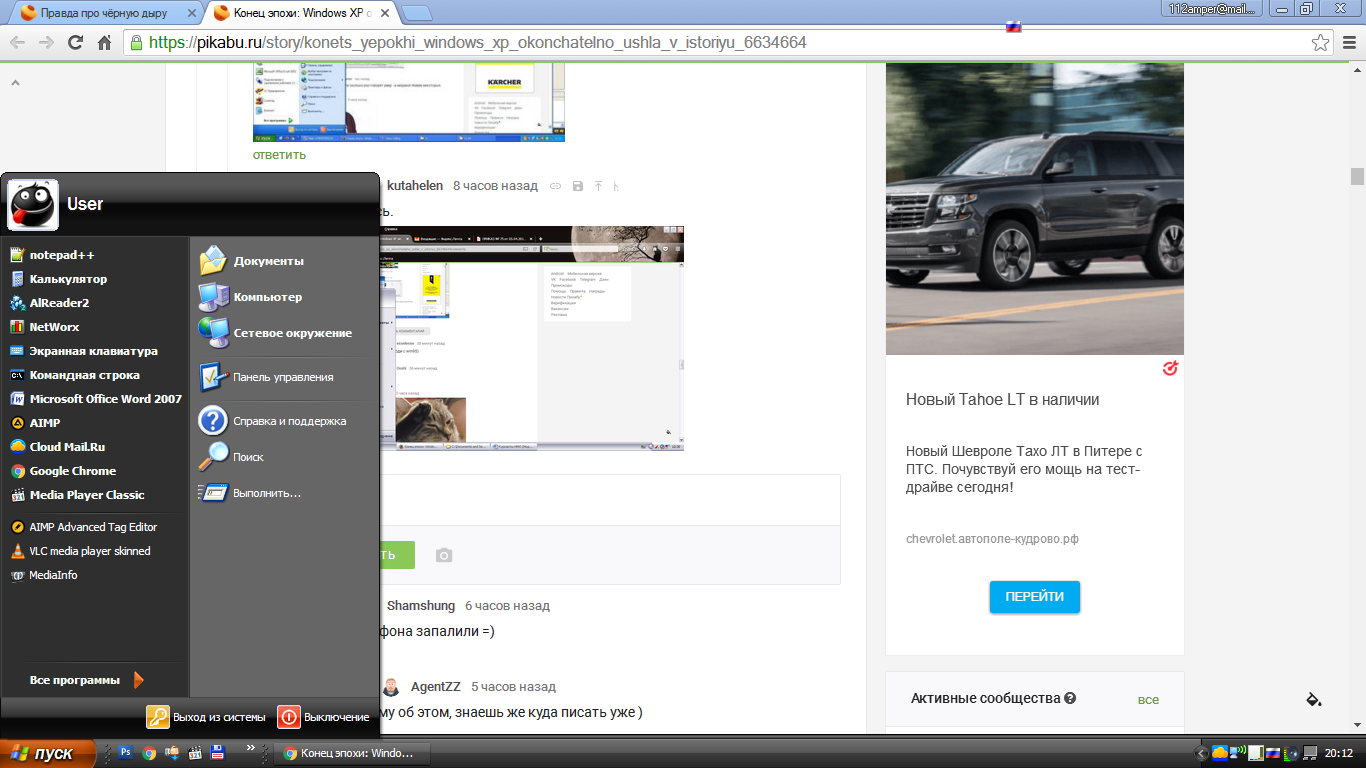Show hidden tray icons with the arrow
This screenshot has height=768, width=1366.
coord(1202,753)
